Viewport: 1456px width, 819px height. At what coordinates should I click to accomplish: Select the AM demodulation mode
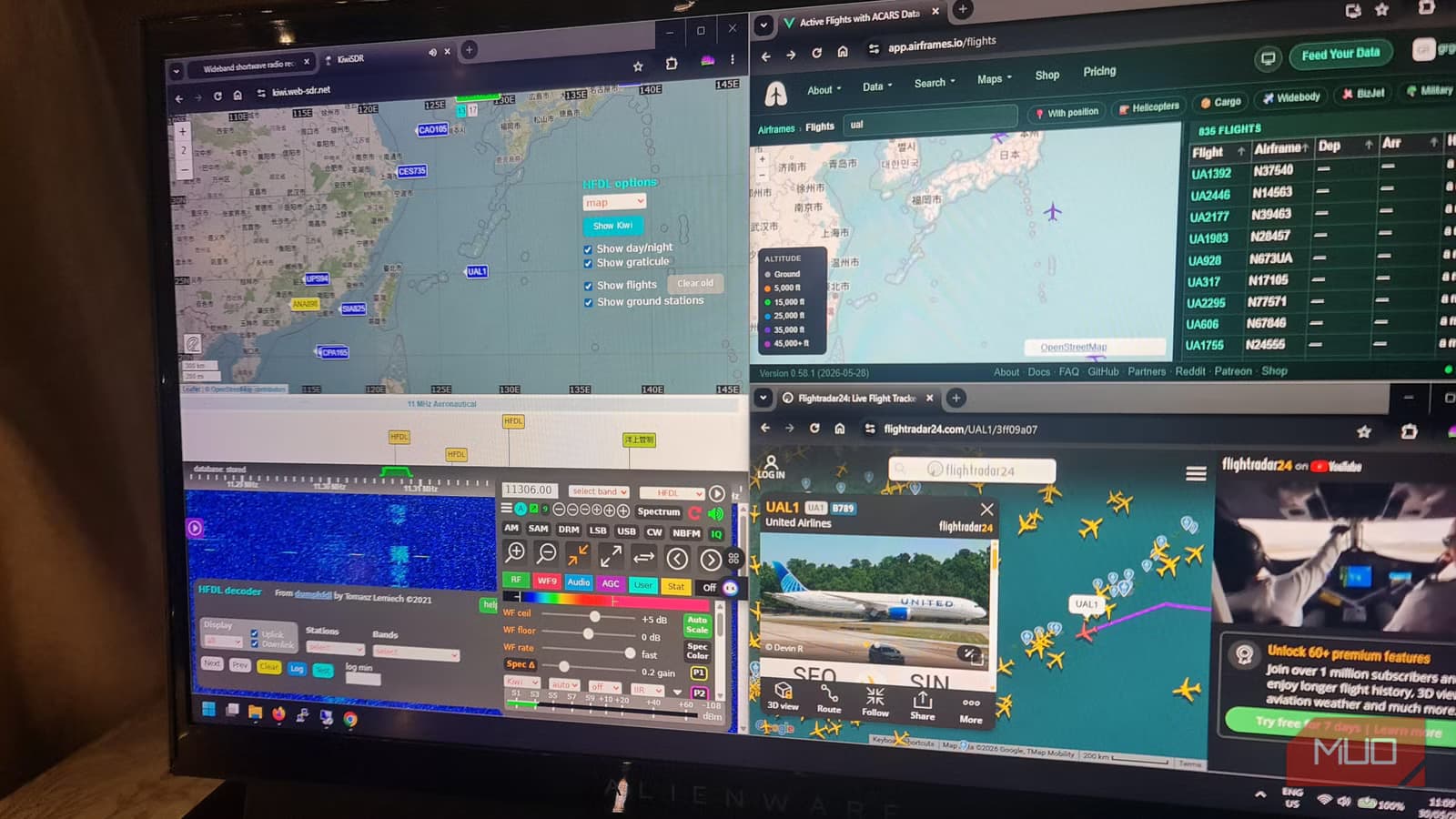[511, 528]
